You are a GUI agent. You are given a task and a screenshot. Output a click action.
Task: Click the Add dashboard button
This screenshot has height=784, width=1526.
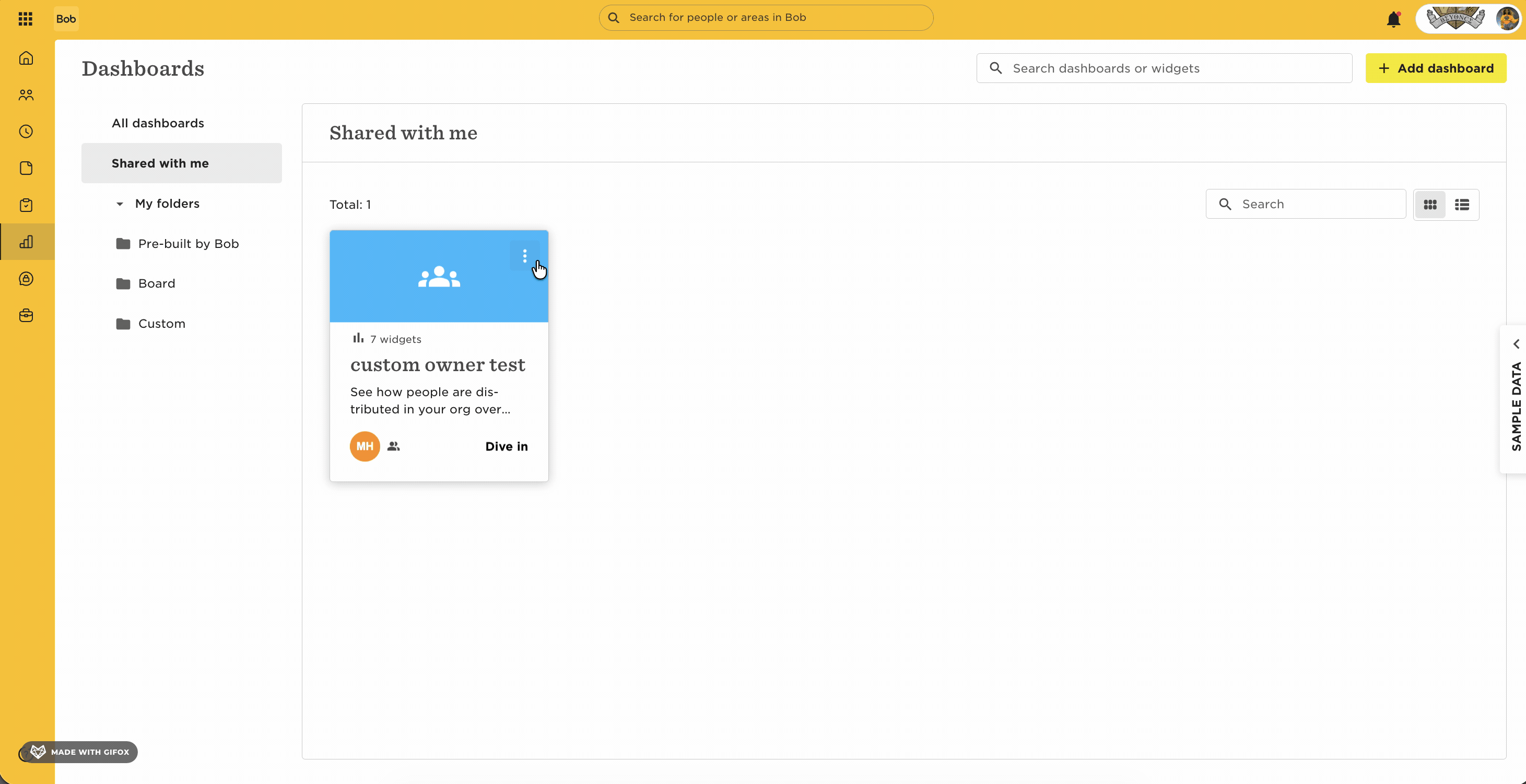(1435, 68)
